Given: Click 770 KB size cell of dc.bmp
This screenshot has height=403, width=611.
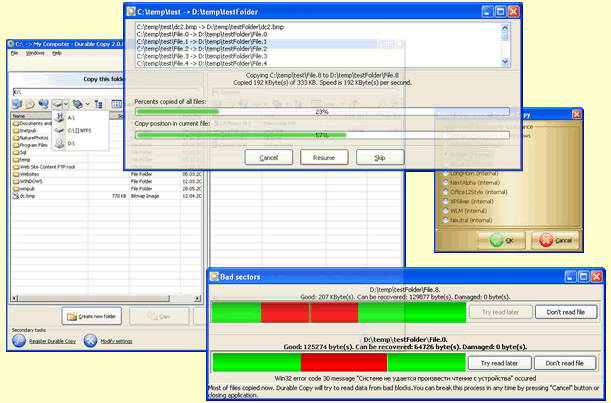Looking at the screenshot, I should point(119,196).
